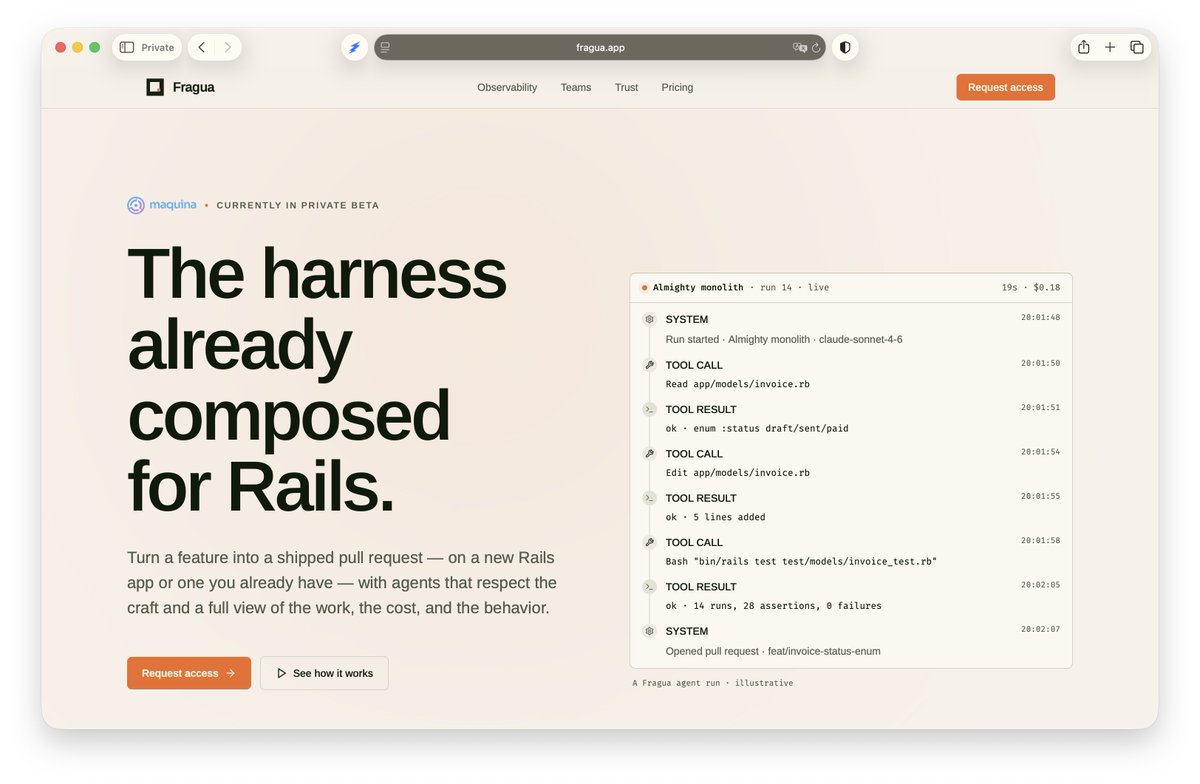Click terminal icon for 5 lines added result

[x=649, y=498]
